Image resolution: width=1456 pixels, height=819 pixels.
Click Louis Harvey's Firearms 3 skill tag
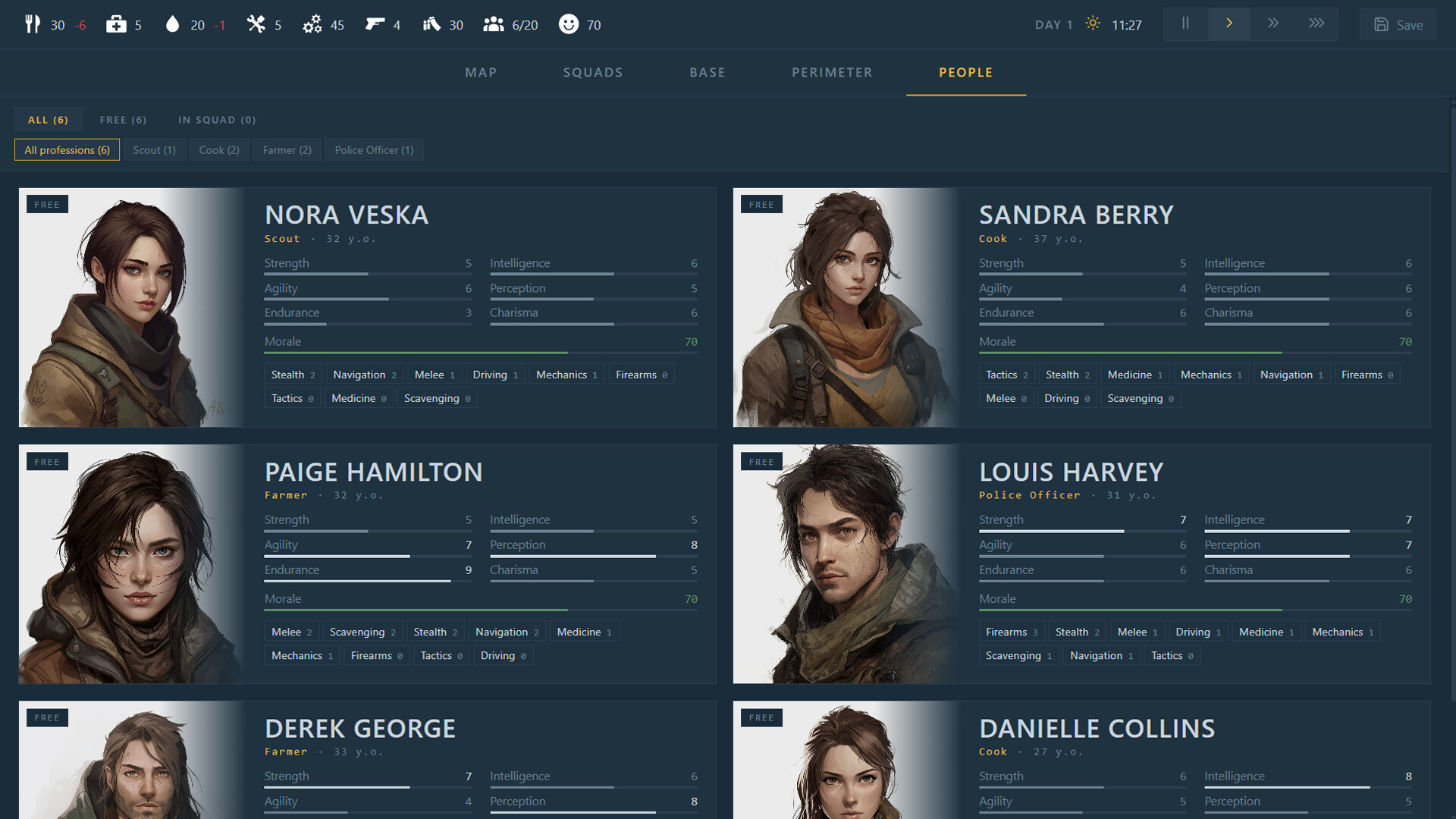pos(1011,632)
